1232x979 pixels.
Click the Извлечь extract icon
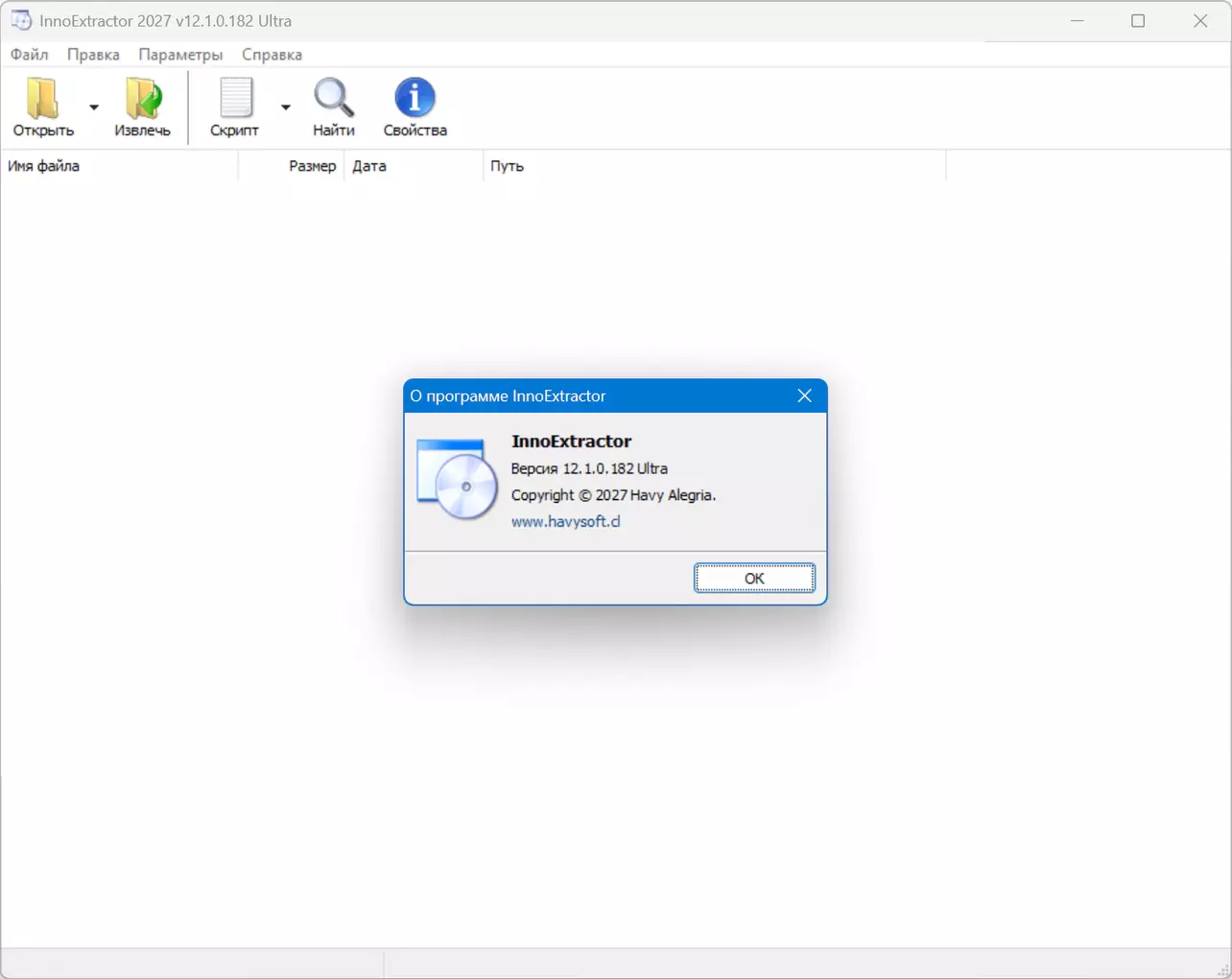(143, 98)
